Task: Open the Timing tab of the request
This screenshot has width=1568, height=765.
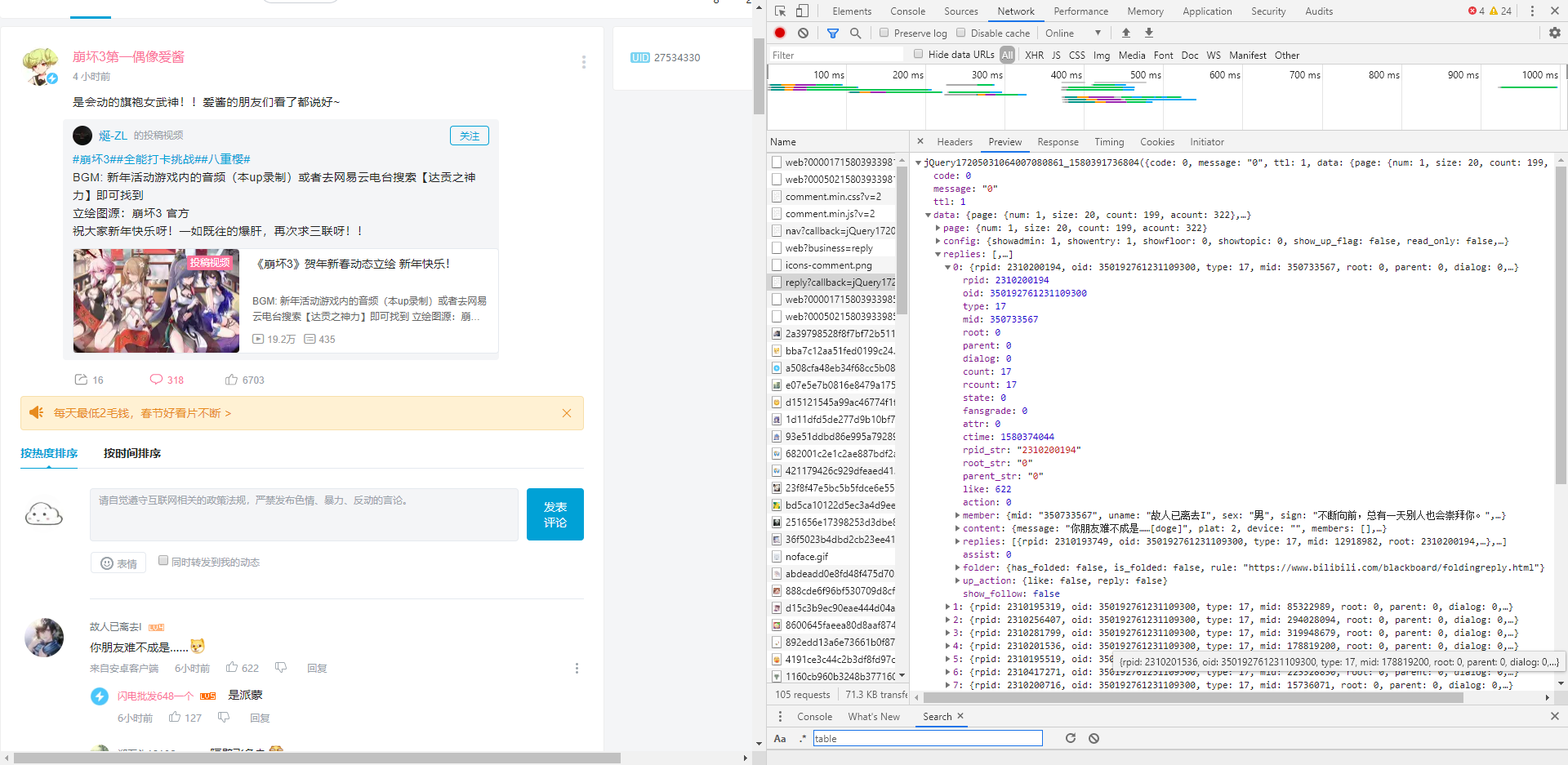Action: click(x=1109, y=141)
